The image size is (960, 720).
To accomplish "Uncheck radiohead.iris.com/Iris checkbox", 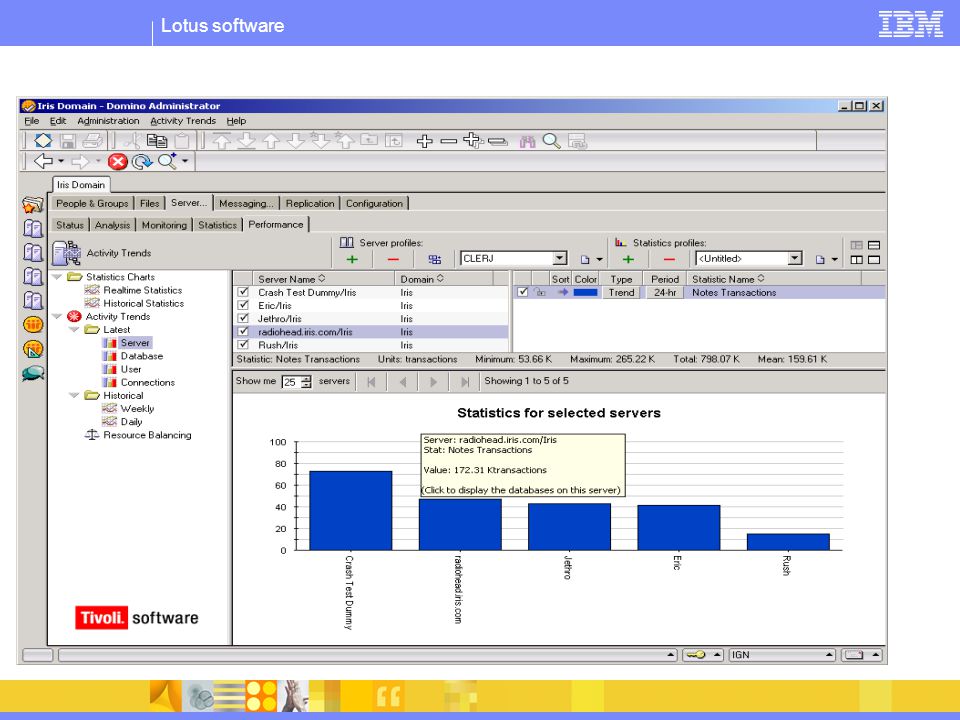I will 244,331.
